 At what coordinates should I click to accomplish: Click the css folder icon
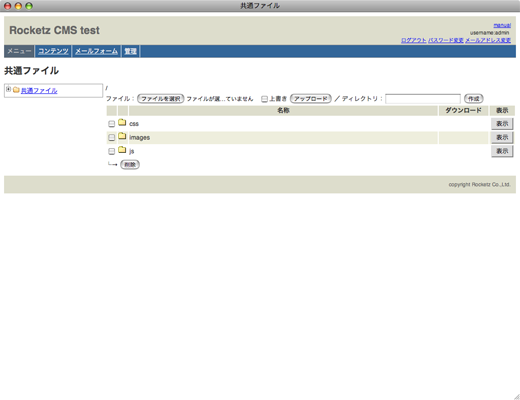click(x=122, y=123)
